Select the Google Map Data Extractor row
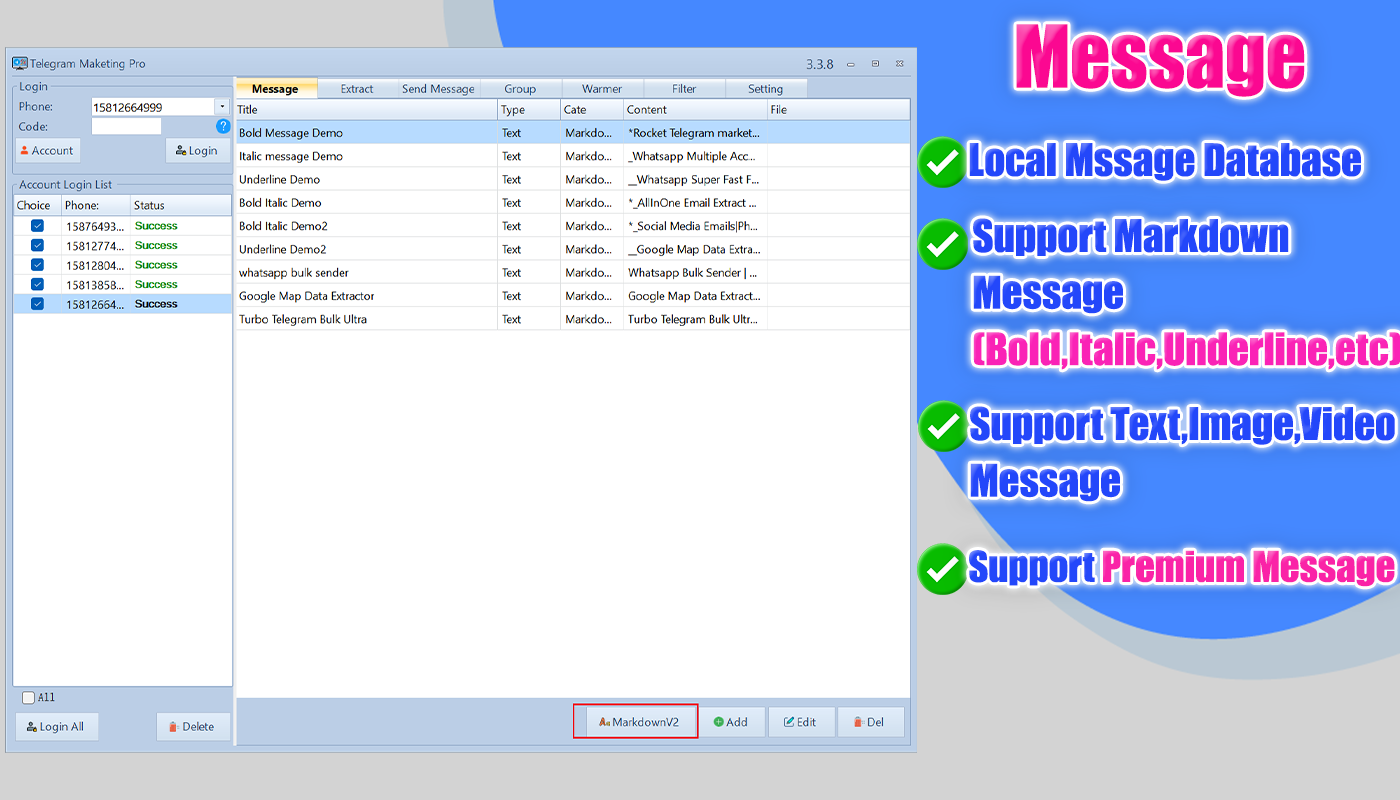Image resolution: width=1400 pixels, height=800 pixels. coord(365,296)
